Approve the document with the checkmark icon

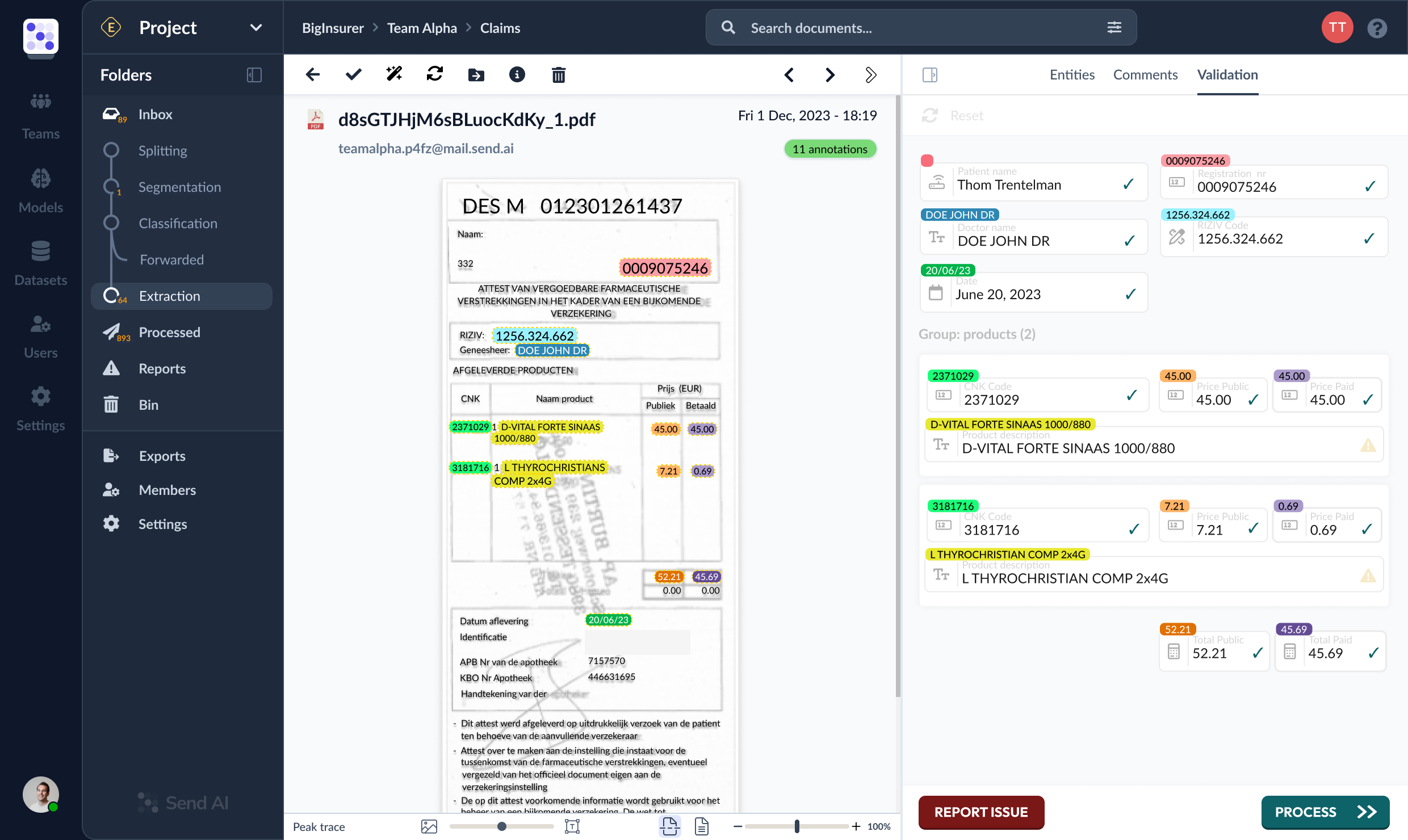click(353, 74)
